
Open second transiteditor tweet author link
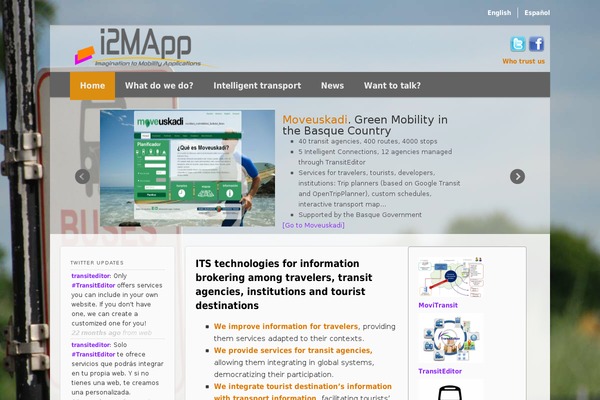[91, 344]
